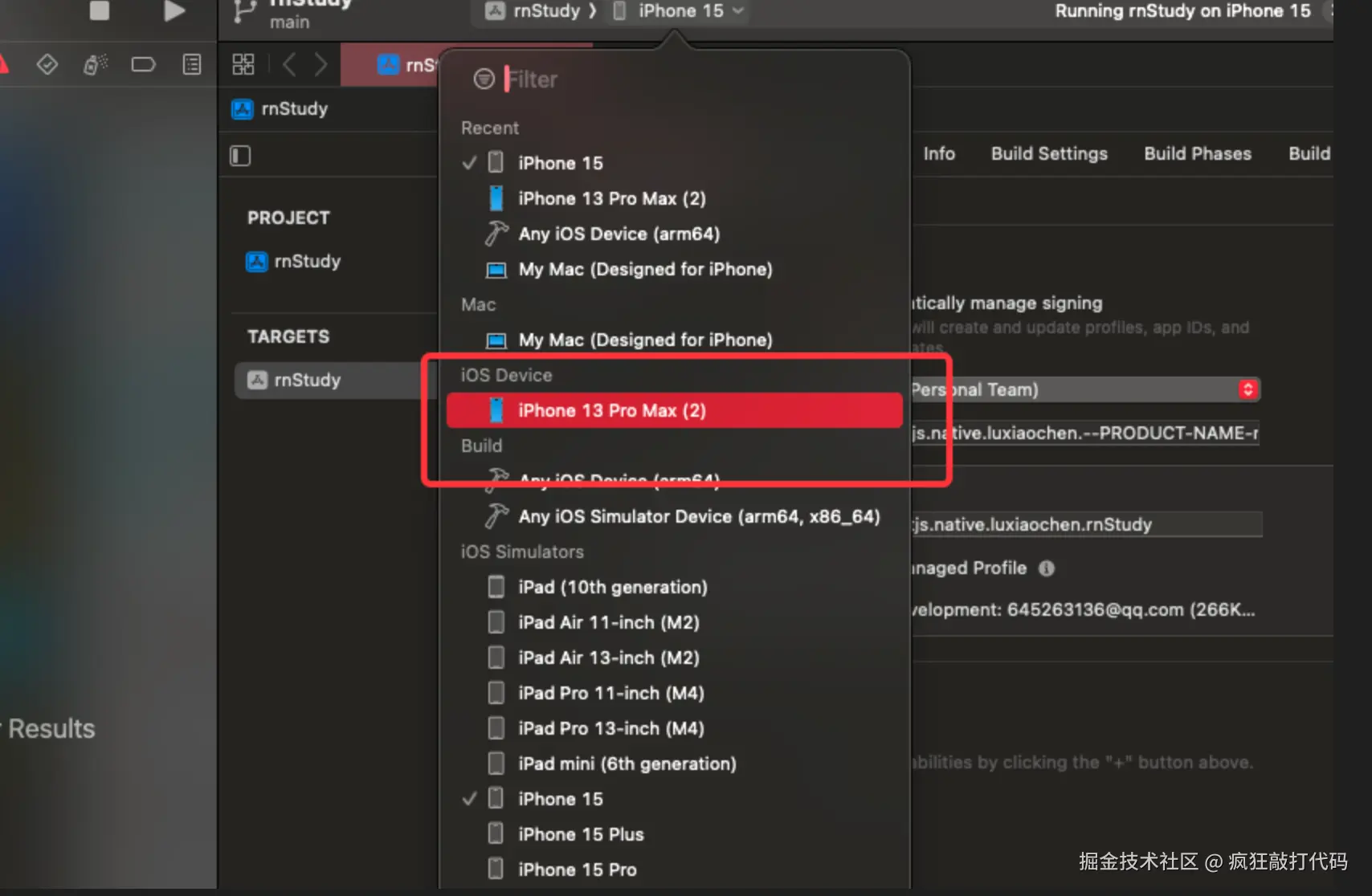Image resolution: width=1372 pixels, height=896 pixels.
Task: Open the report navigator icon
Action: (x=192, y=64)
